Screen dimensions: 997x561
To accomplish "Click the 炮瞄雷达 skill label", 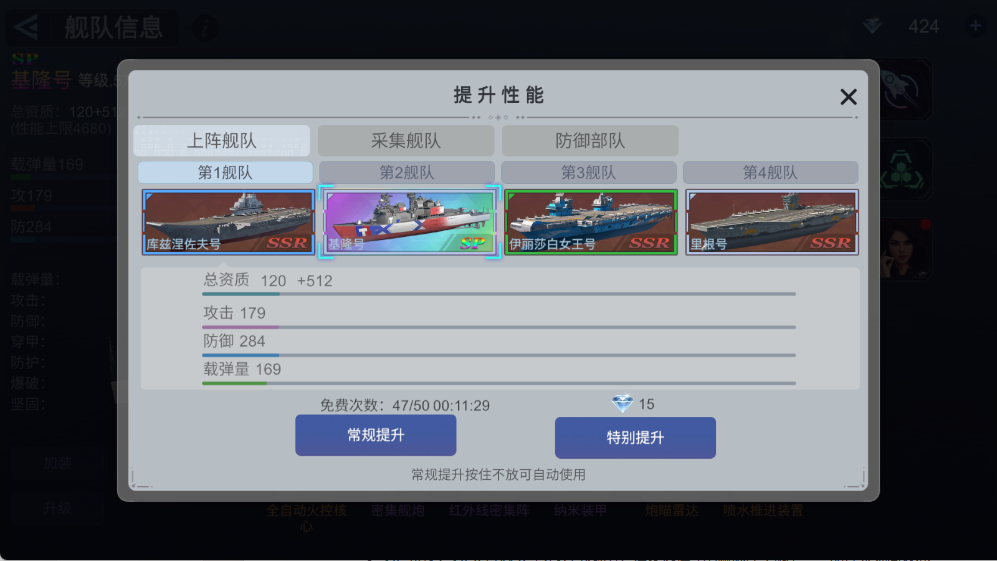I will (671, 510).
